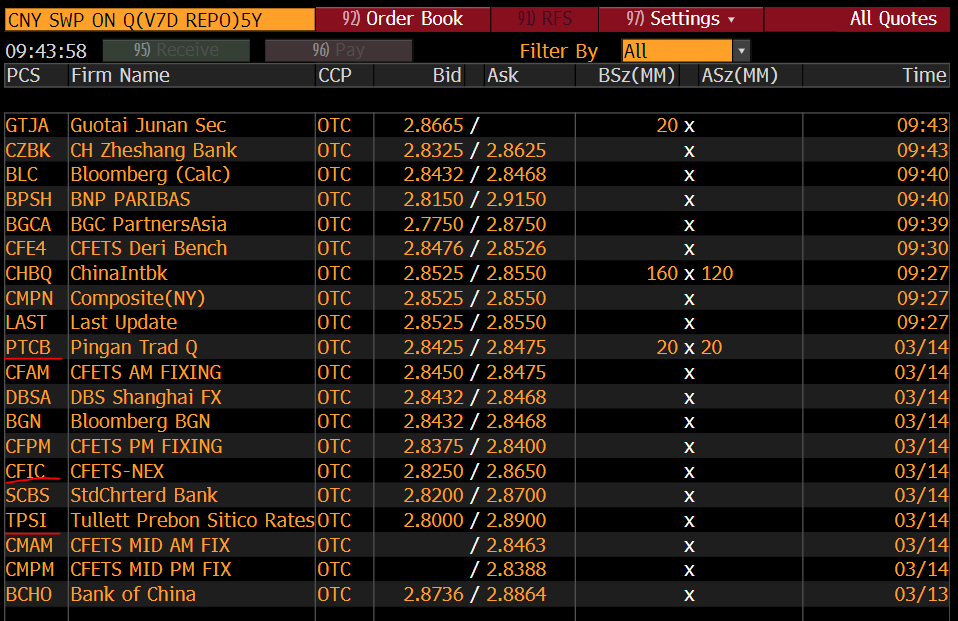Click Guotai Junan bid 2.8665
The width and height of the screenshot is (958, 621).
click(x=433, y=125)
